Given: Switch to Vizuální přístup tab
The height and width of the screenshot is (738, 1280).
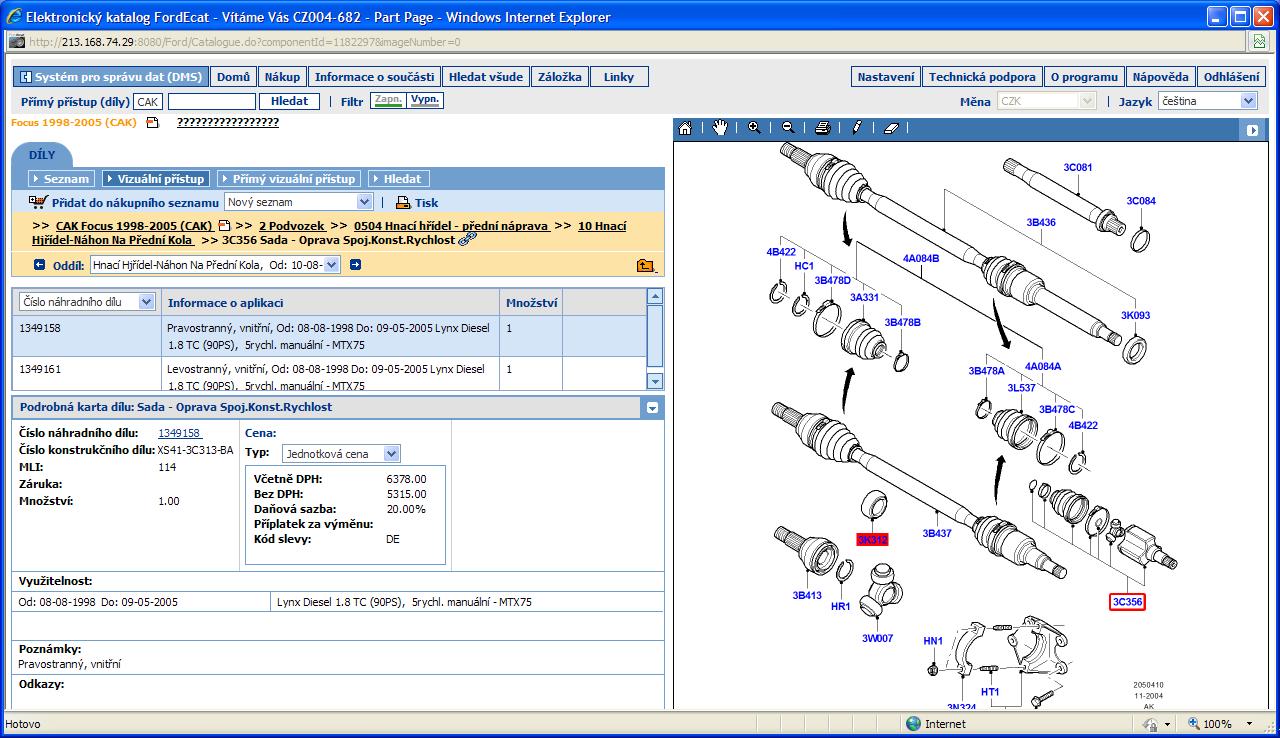Looking at the screenshot, I should point(156,179).
